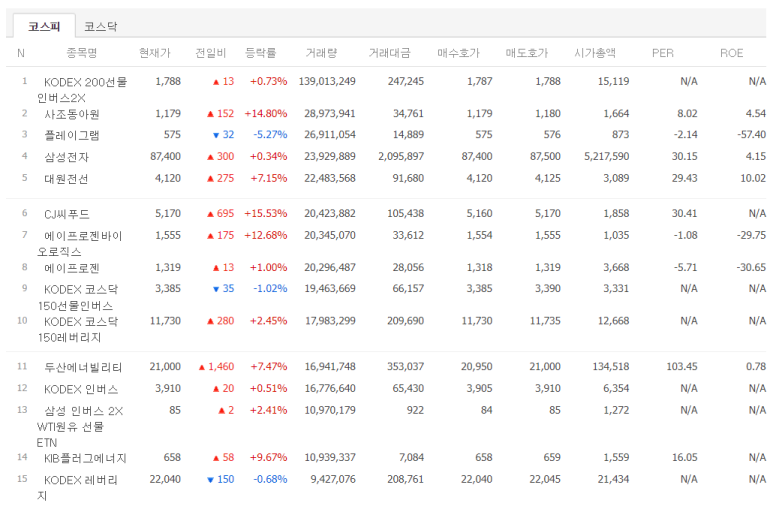773x506 pixels.
Task: Click the 현재가 column header
Action: point(154,53)
